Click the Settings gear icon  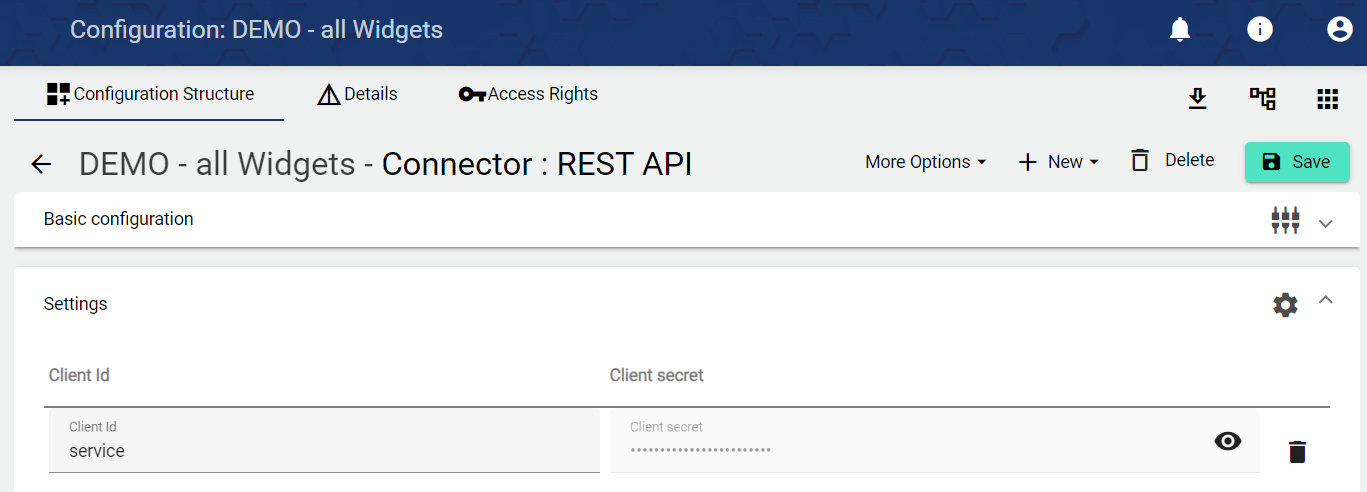click(x=1285, y=305)
